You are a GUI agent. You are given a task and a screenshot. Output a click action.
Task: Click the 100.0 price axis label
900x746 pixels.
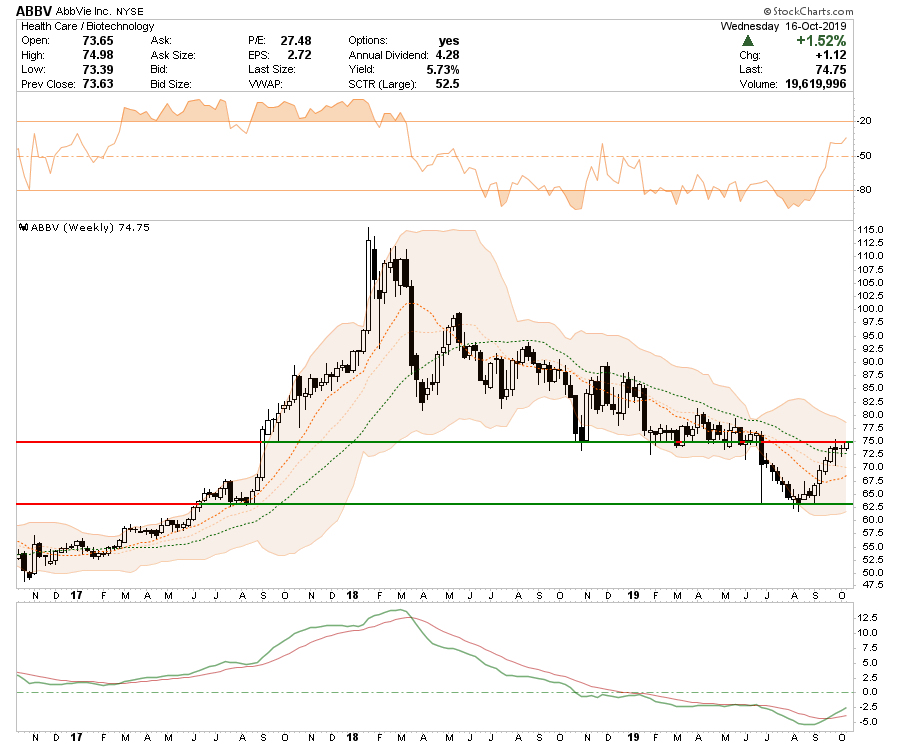pyautogui.click(x=870, y=309)
